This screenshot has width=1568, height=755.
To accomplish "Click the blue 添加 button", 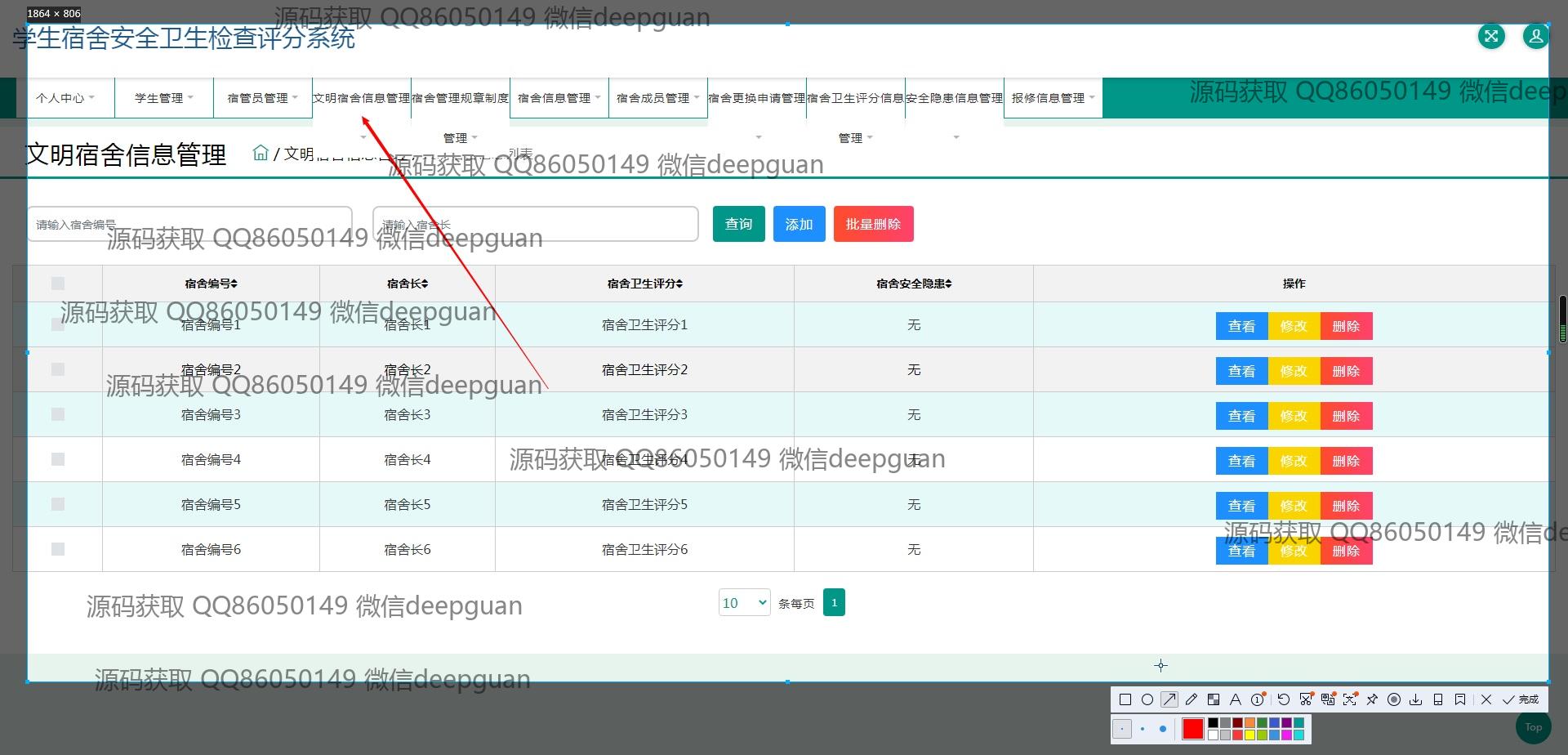I will (x=800, y=224).
